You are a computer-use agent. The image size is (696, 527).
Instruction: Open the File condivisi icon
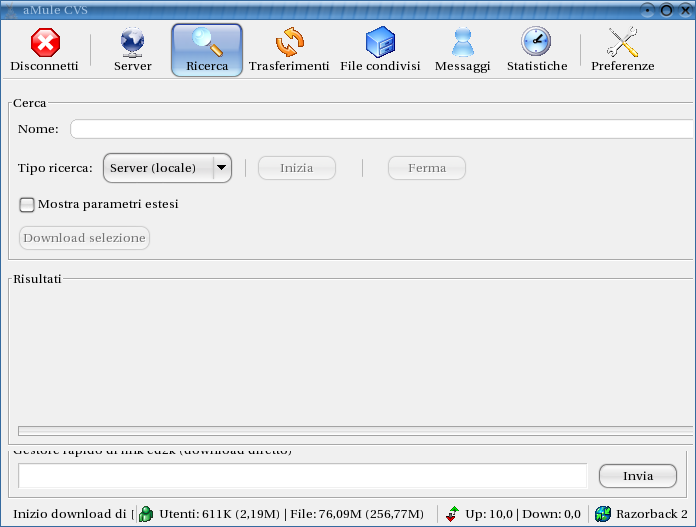(380, 43)
